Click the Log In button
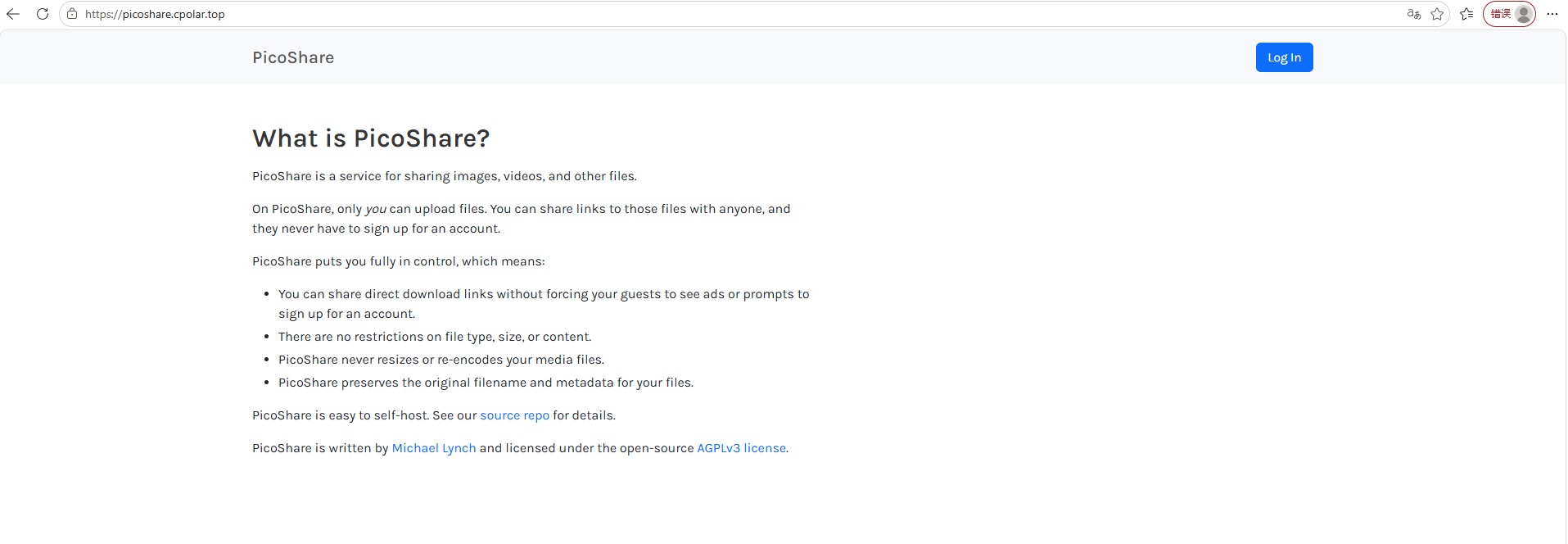 (x=1284, y=57)
